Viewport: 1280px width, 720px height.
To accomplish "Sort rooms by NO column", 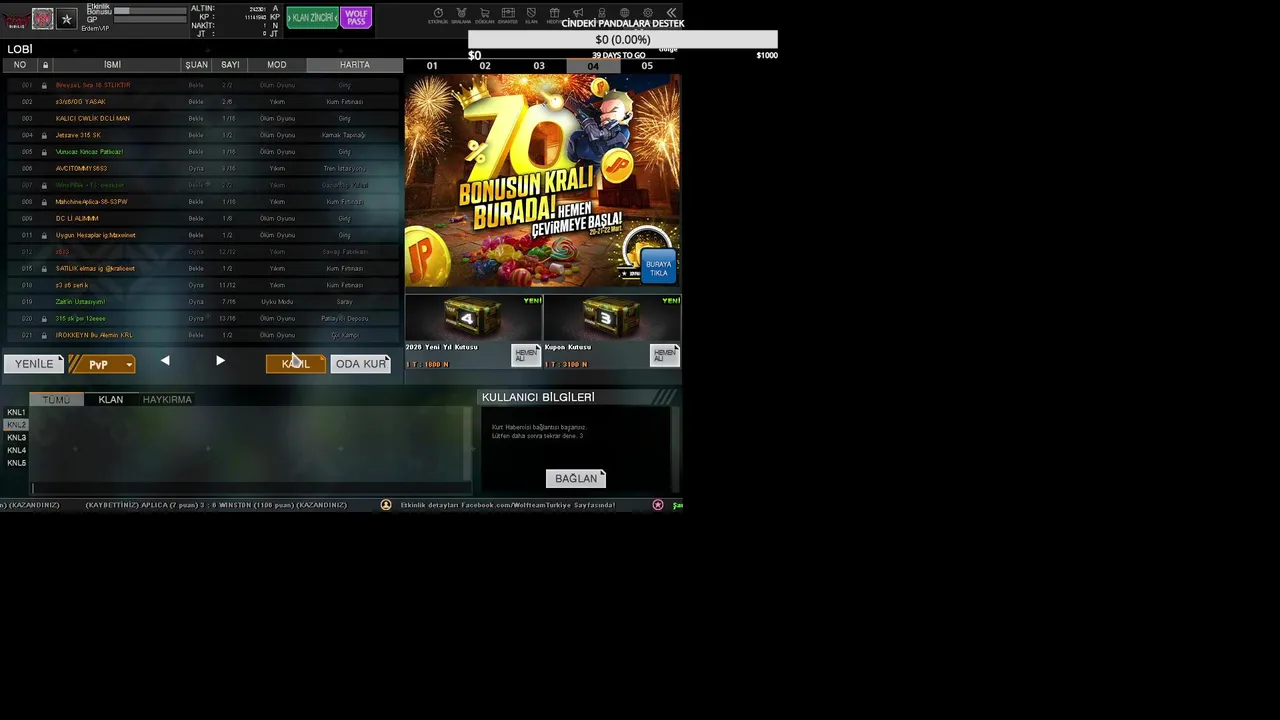I will click(x=19, y=65).
